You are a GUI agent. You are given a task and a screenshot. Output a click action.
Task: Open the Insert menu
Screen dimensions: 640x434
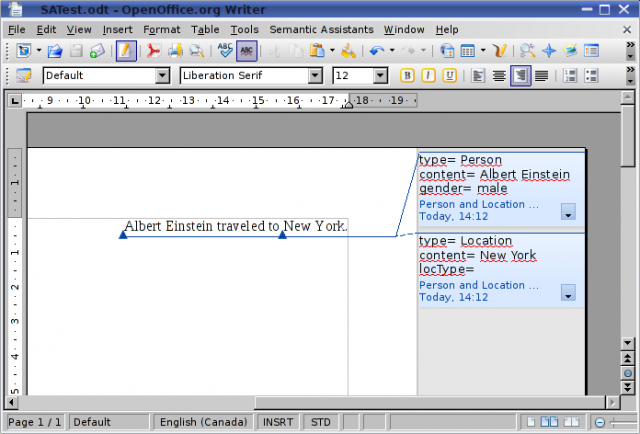118,29
